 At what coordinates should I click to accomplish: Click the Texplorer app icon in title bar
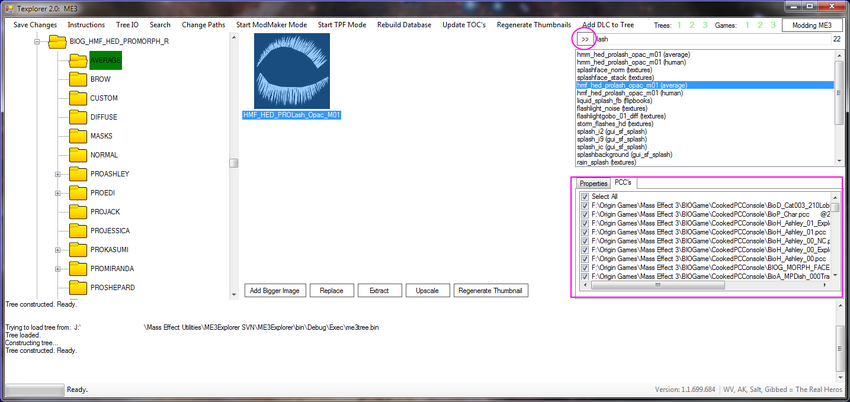[x=9, y=8]
